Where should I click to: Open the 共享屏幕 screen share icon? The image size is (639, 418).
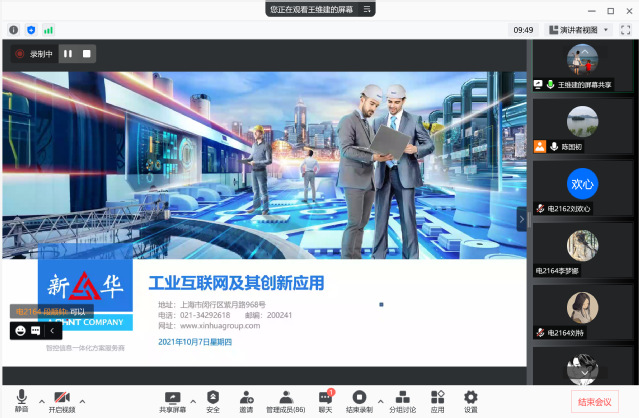pos(174,399)
